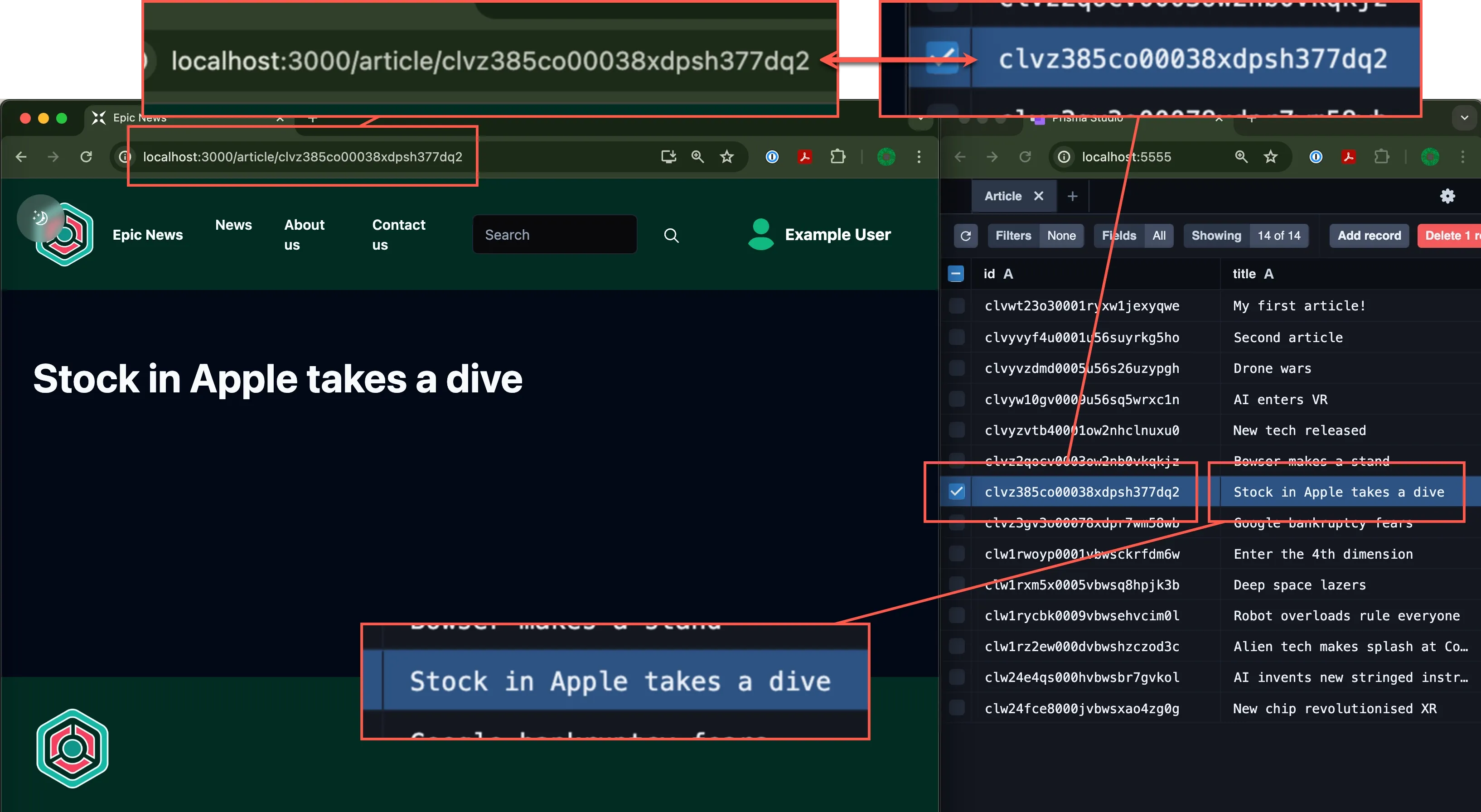
Task: Bookmark localhost:5555 with the star icon
Action: point(1271,156)
